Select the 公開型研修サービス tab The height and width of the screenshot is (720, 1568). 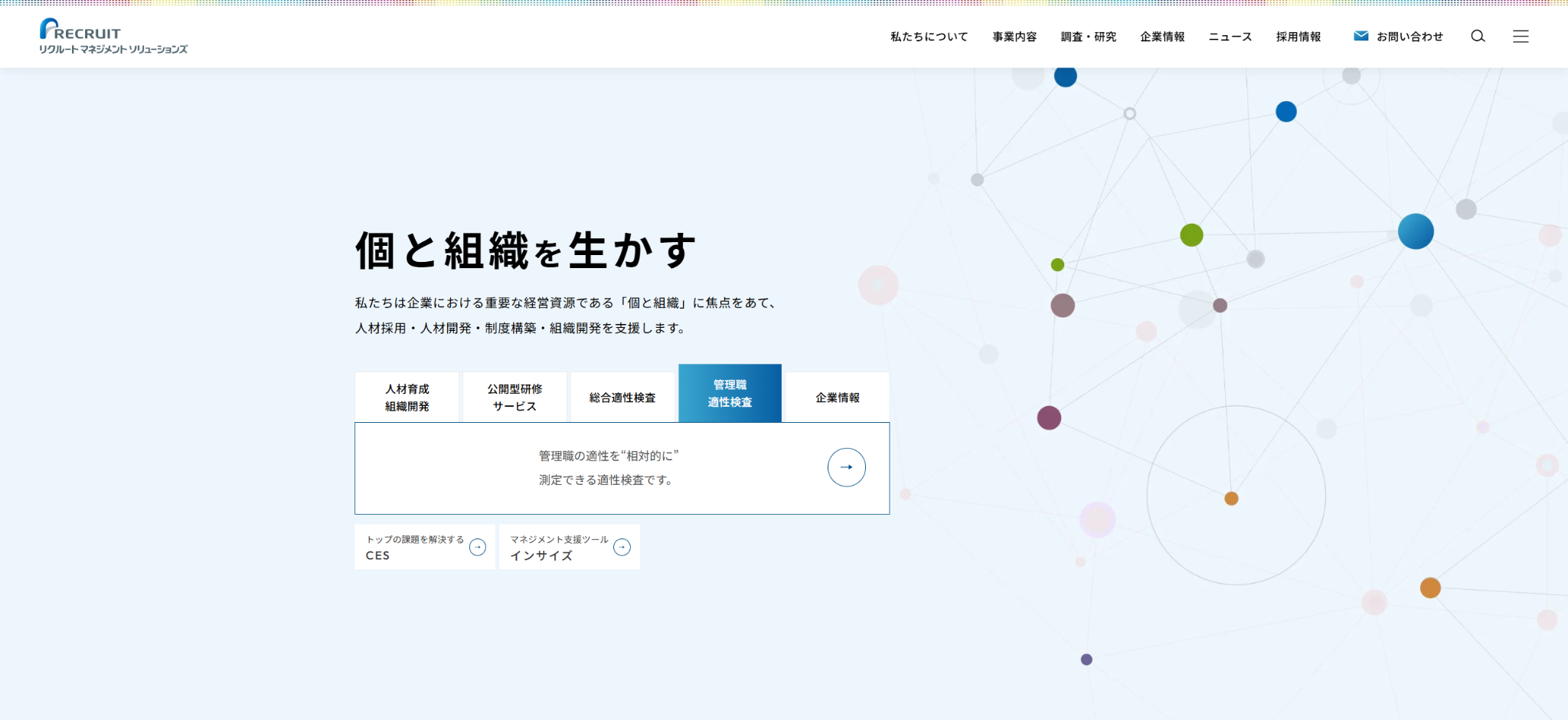(x=514, y=397)
